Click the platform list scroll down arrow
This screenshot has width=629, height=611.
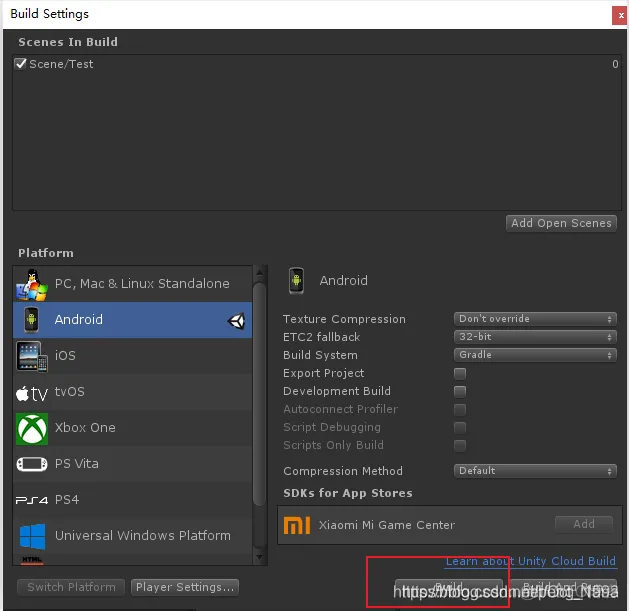point(260,557)
